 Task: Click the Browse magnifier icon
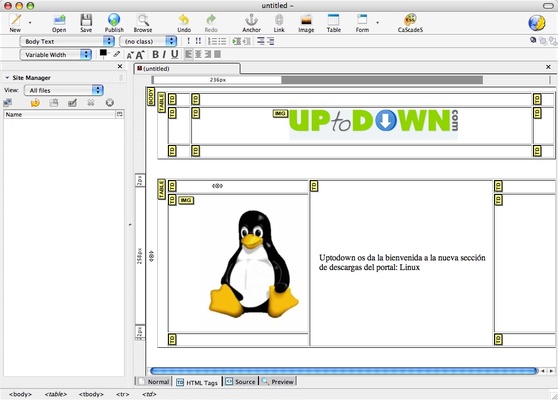(x=143, y=20)
